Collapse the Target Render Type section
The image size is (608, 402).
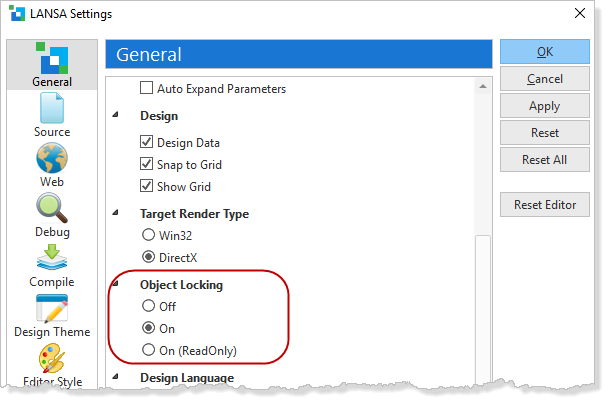tap(115, 213)
